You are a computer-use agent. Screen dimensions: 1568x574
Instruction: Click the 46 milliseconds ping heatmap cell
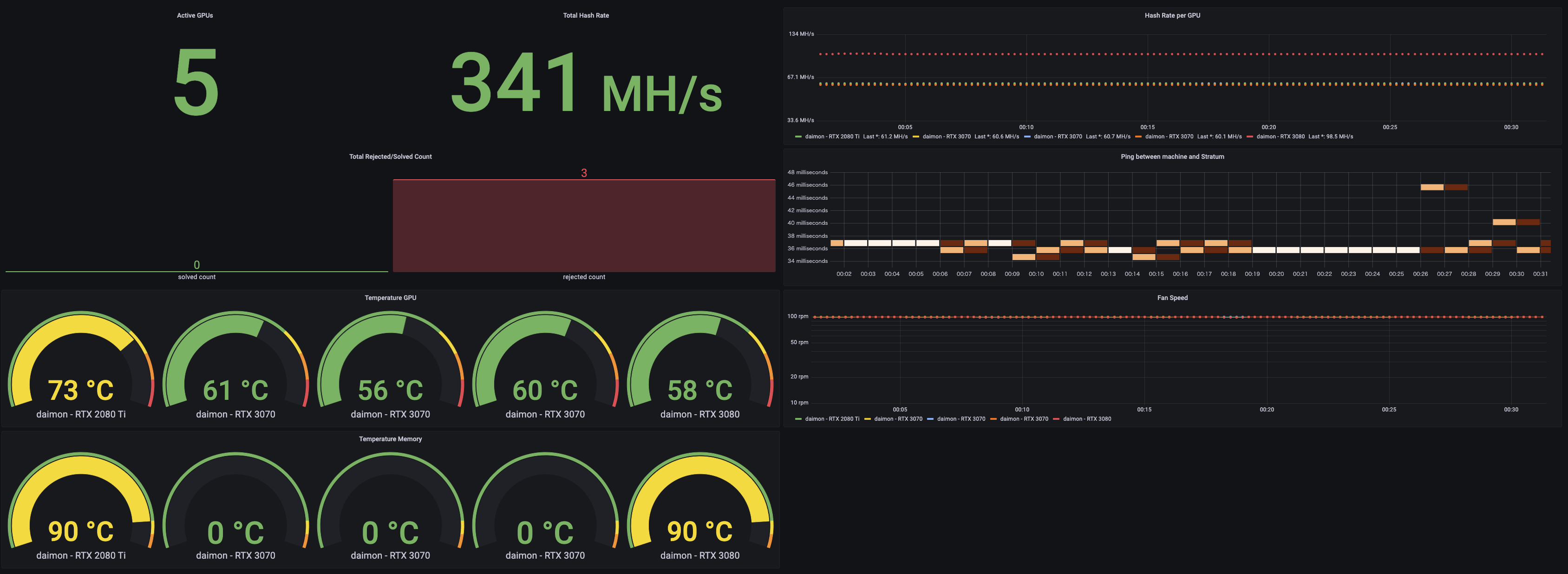(1431, 187)
